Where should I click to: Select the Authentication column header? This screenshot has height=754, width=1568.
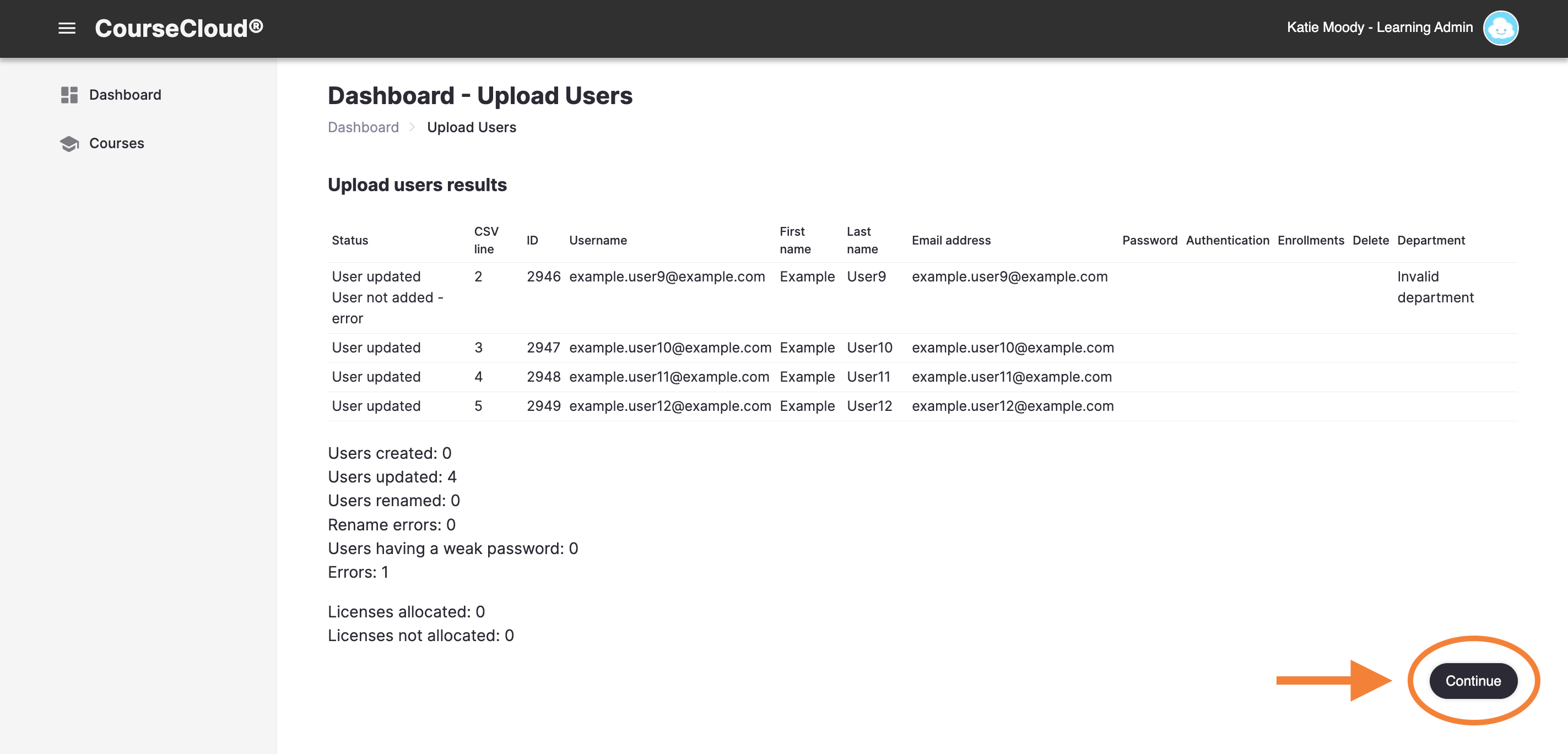(1227, 240)
